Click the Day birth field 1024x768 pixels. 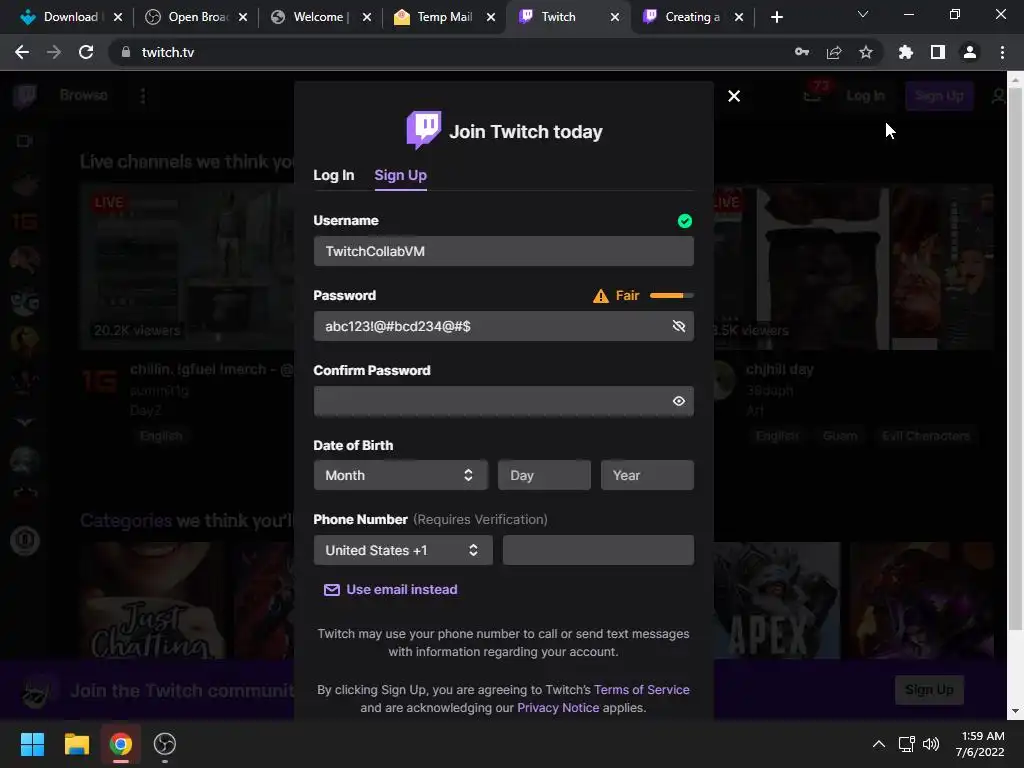(544, 475)
